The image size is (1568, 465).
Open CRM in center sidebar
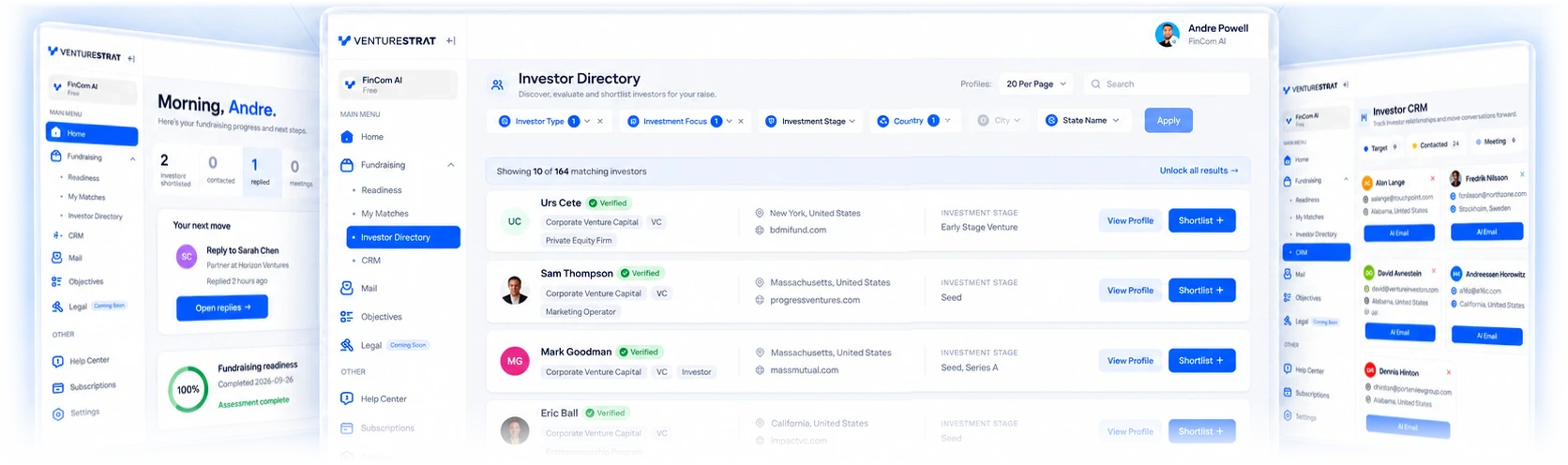pos(371,261)
